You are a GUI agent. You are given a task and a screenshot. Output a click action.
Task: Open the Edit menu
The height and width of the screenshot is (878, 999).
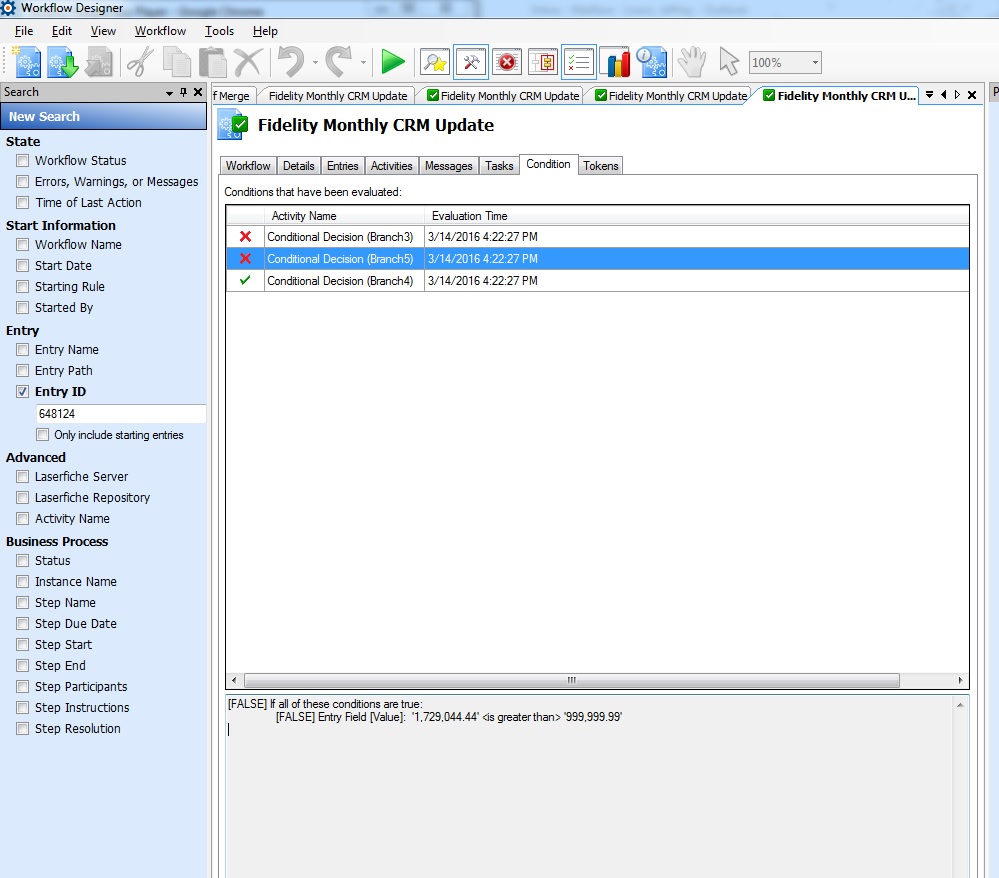pos(62,31)
